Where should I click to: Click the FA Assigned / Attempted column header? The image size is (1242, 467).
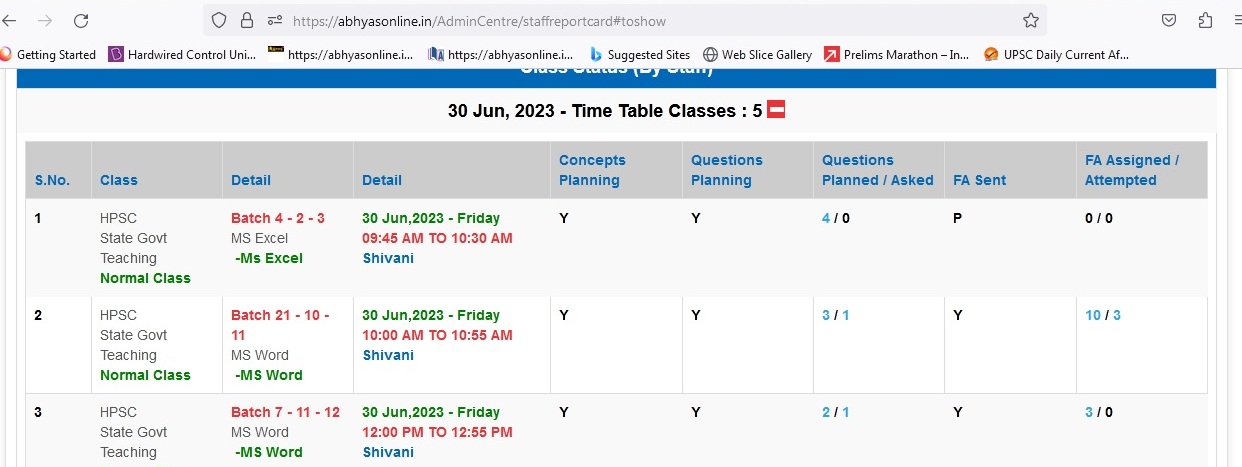(1132, 170)
